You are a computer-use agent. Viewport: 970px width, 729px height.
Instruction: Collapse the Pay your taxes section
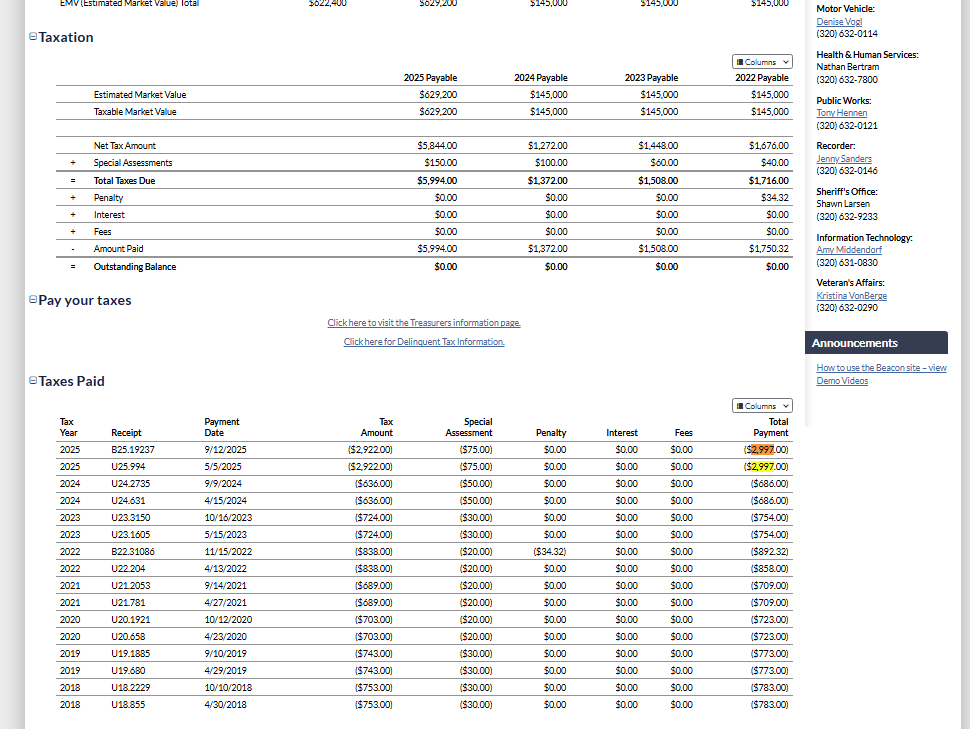point(33,300)
